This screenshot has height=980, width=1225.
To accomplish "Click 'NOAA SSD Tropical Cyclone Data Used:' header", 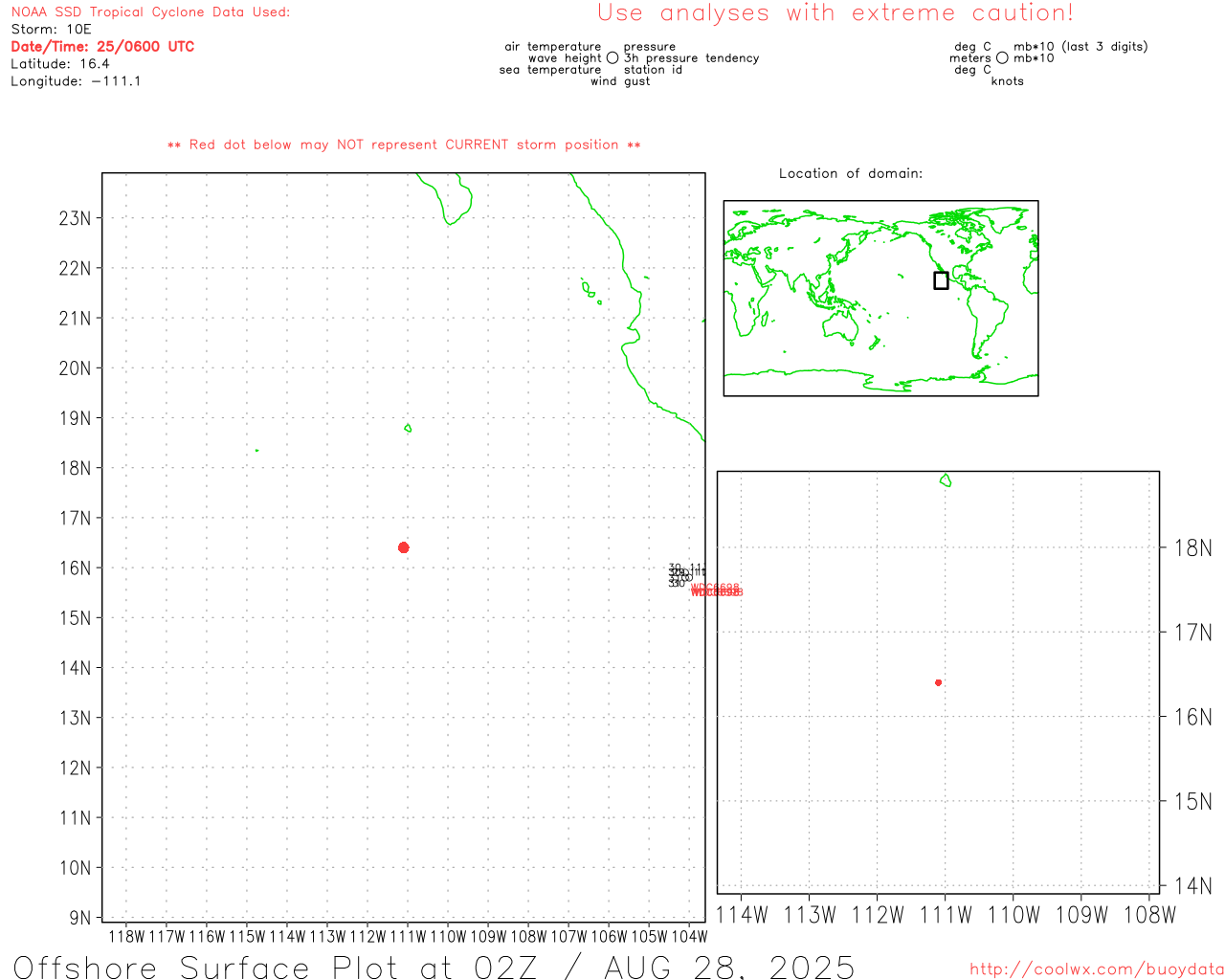I will tap(150, 12).
